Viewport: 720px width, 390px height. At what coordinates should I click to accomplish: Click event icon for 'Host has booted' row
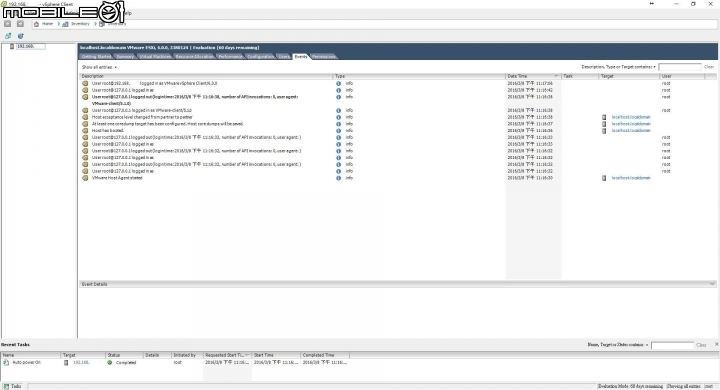[85, 130]
